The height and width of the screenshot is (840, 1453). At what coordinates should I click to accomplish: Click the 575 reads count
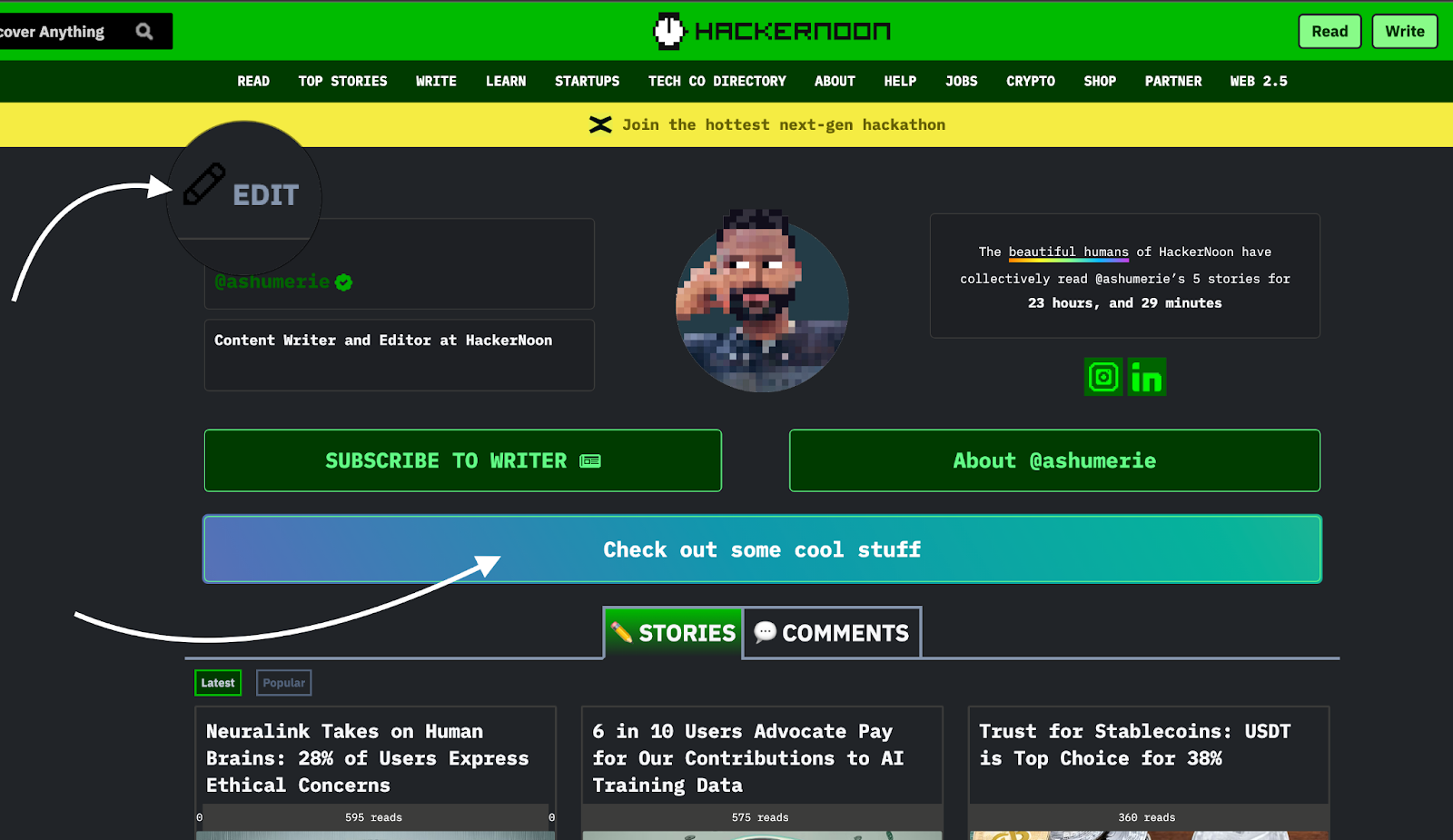[760, 817]
